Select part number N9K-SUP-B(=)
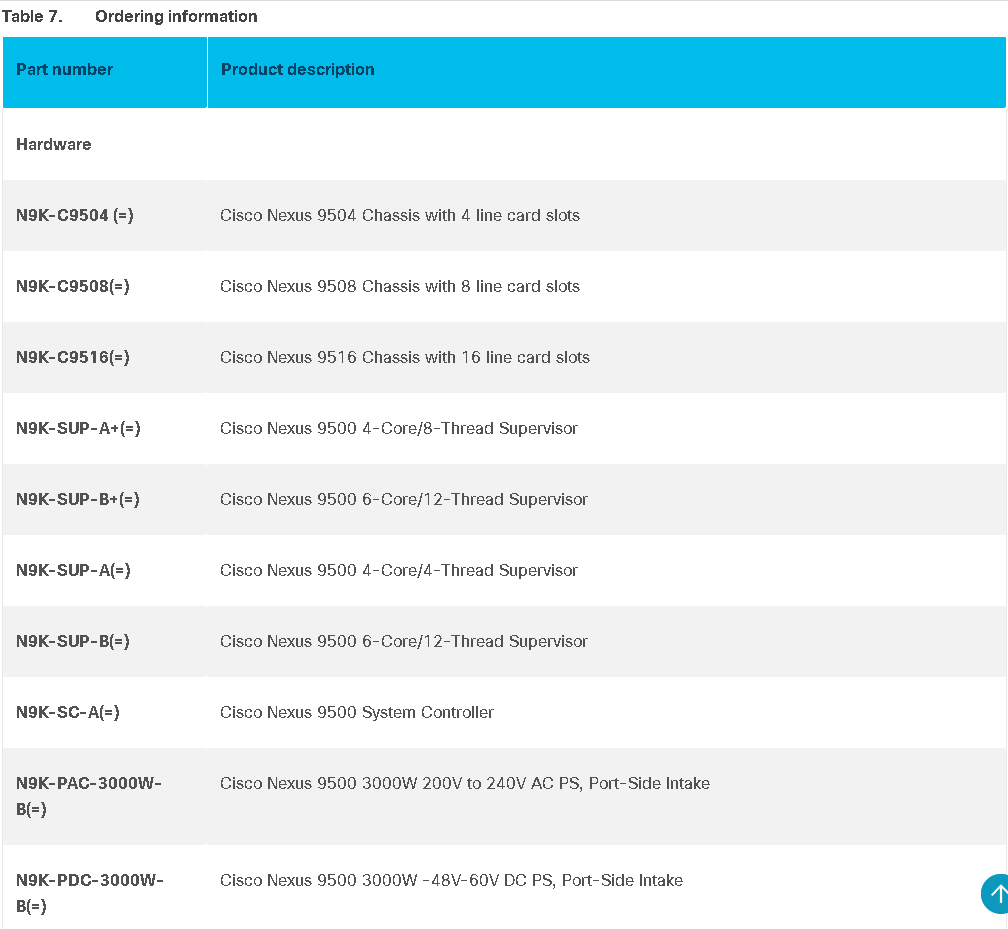This screenshot has width=1008, height=929. coord(73,642)
